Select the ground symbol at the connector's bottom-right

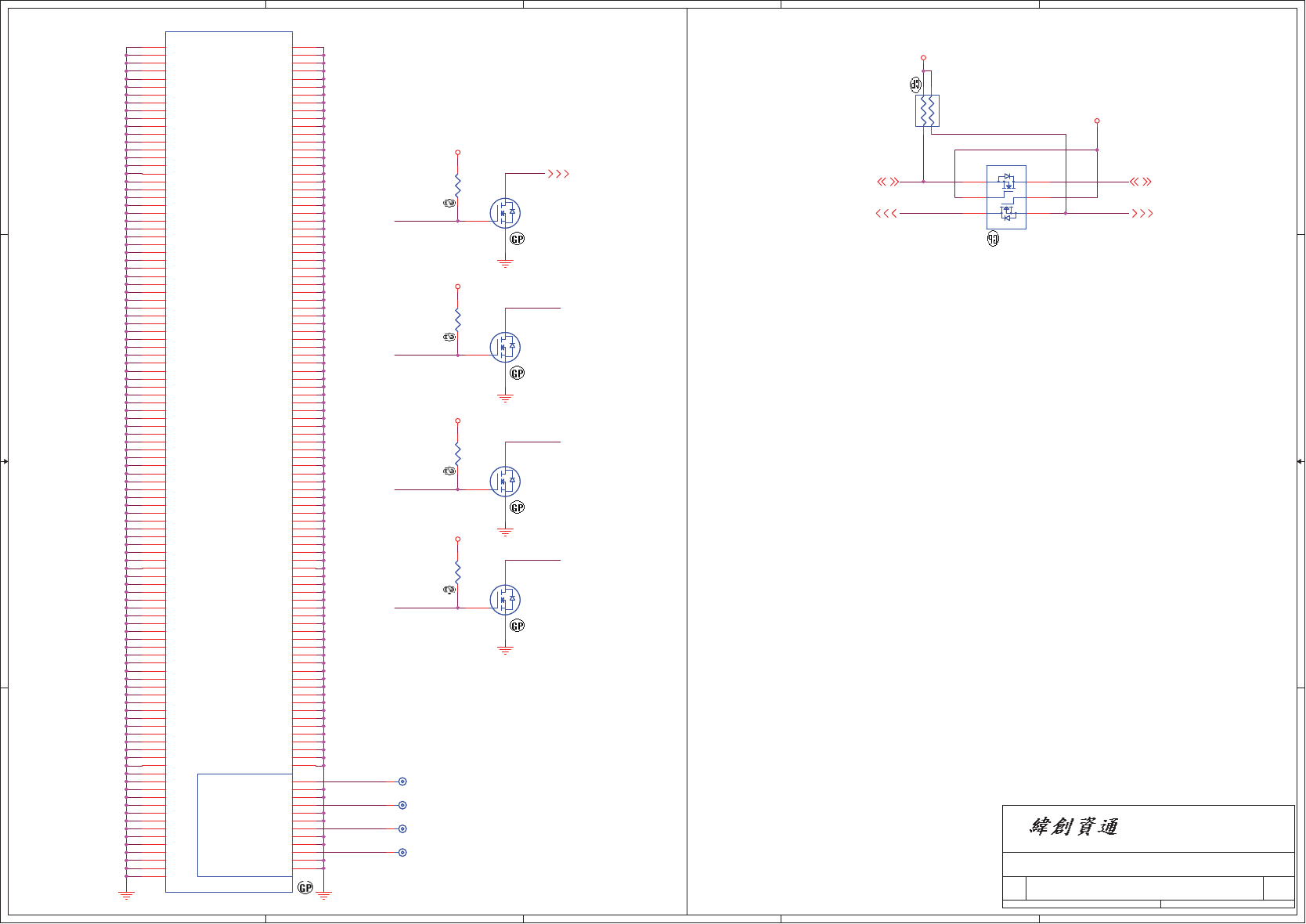323,895
